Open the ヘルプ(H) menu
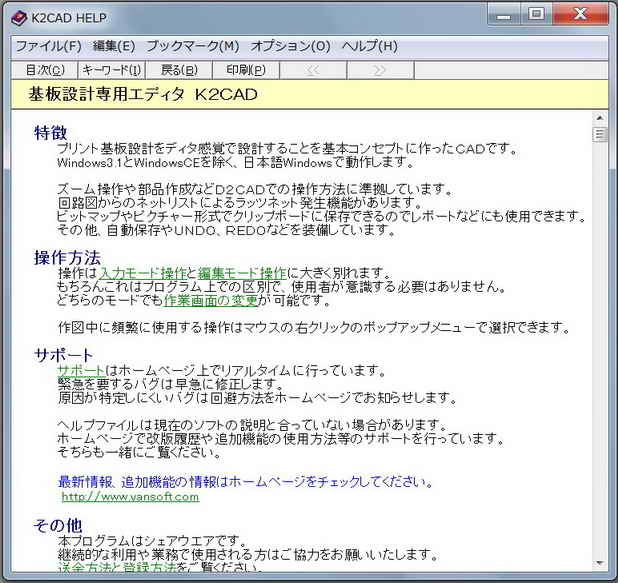 click(x=370, y=47)
